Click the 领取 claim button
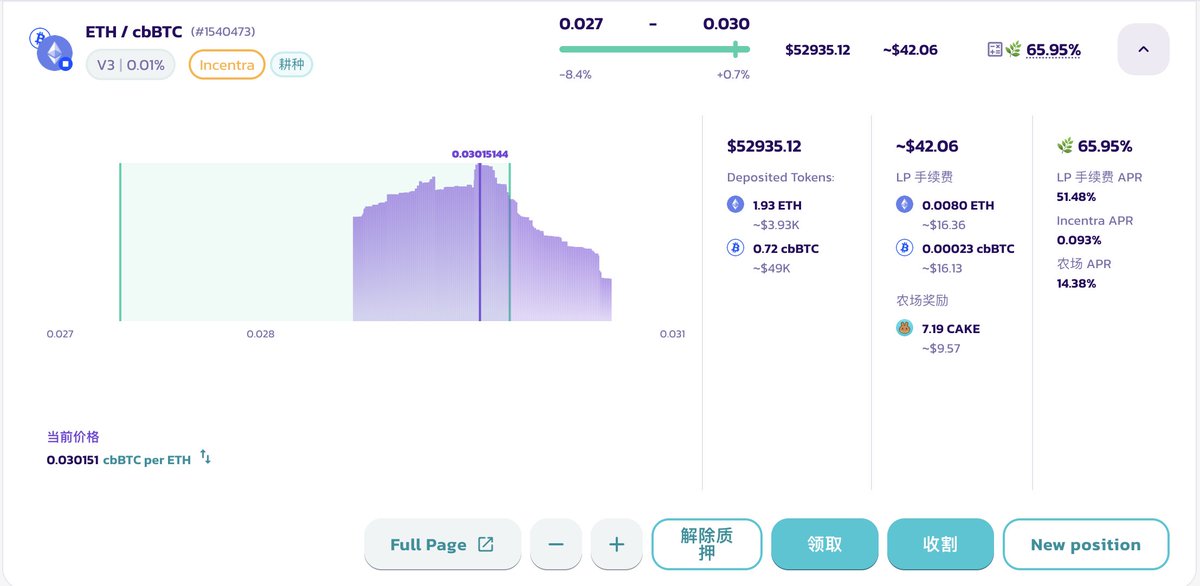 tap(825, 544)
